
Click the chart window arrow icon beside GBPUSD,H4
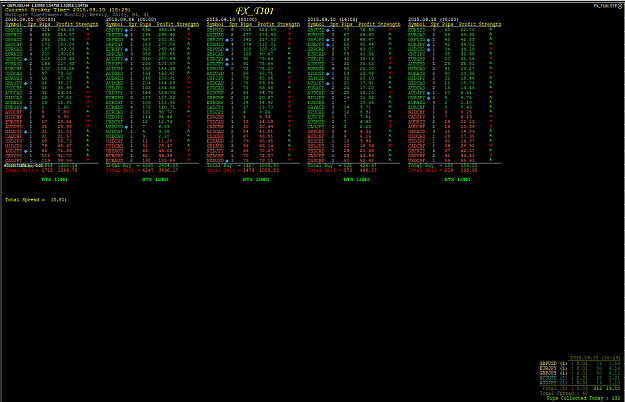coord(4,5)
